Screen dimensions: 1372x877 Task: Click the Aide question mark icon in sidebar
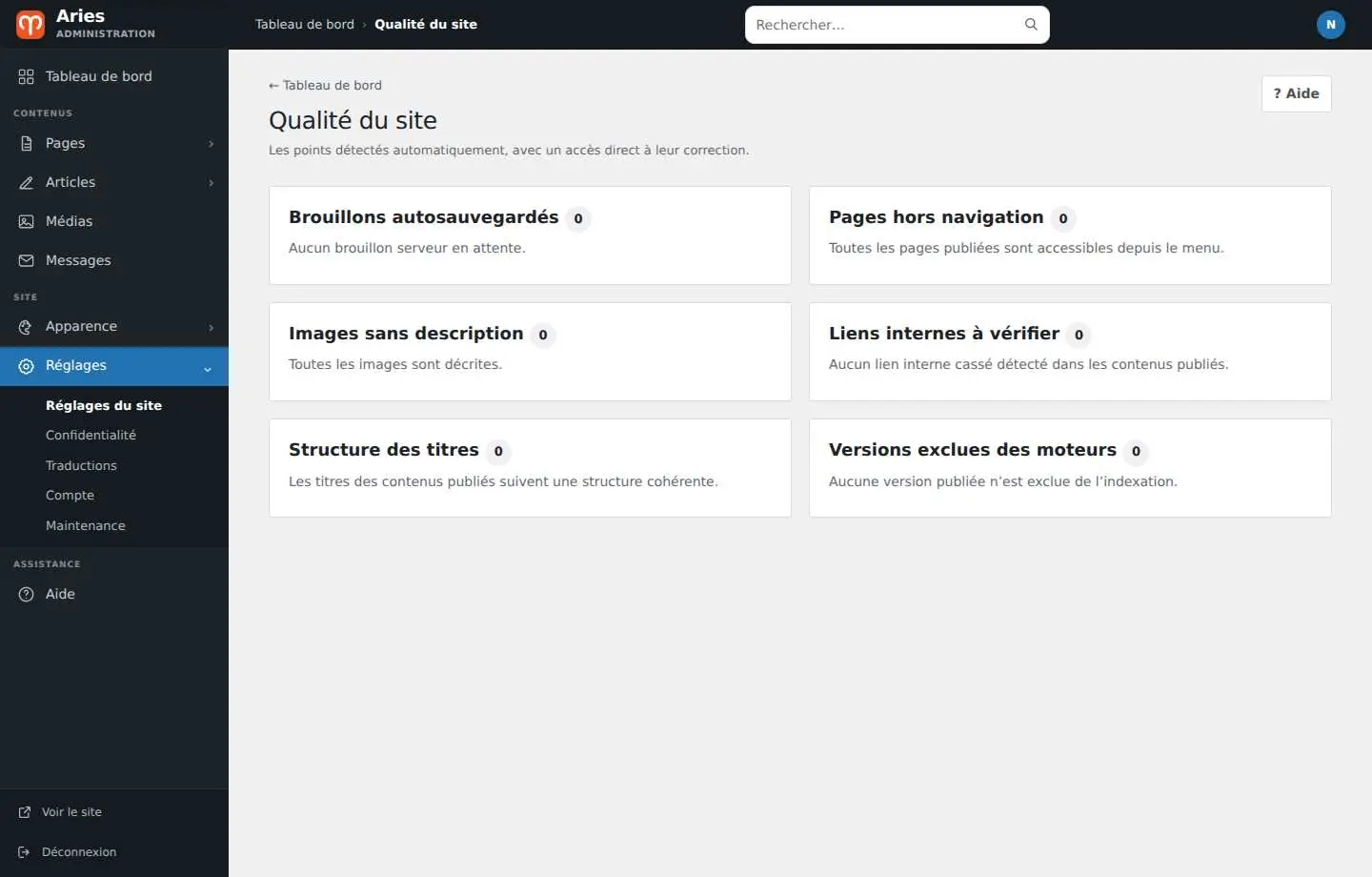[x=26, y=594]
